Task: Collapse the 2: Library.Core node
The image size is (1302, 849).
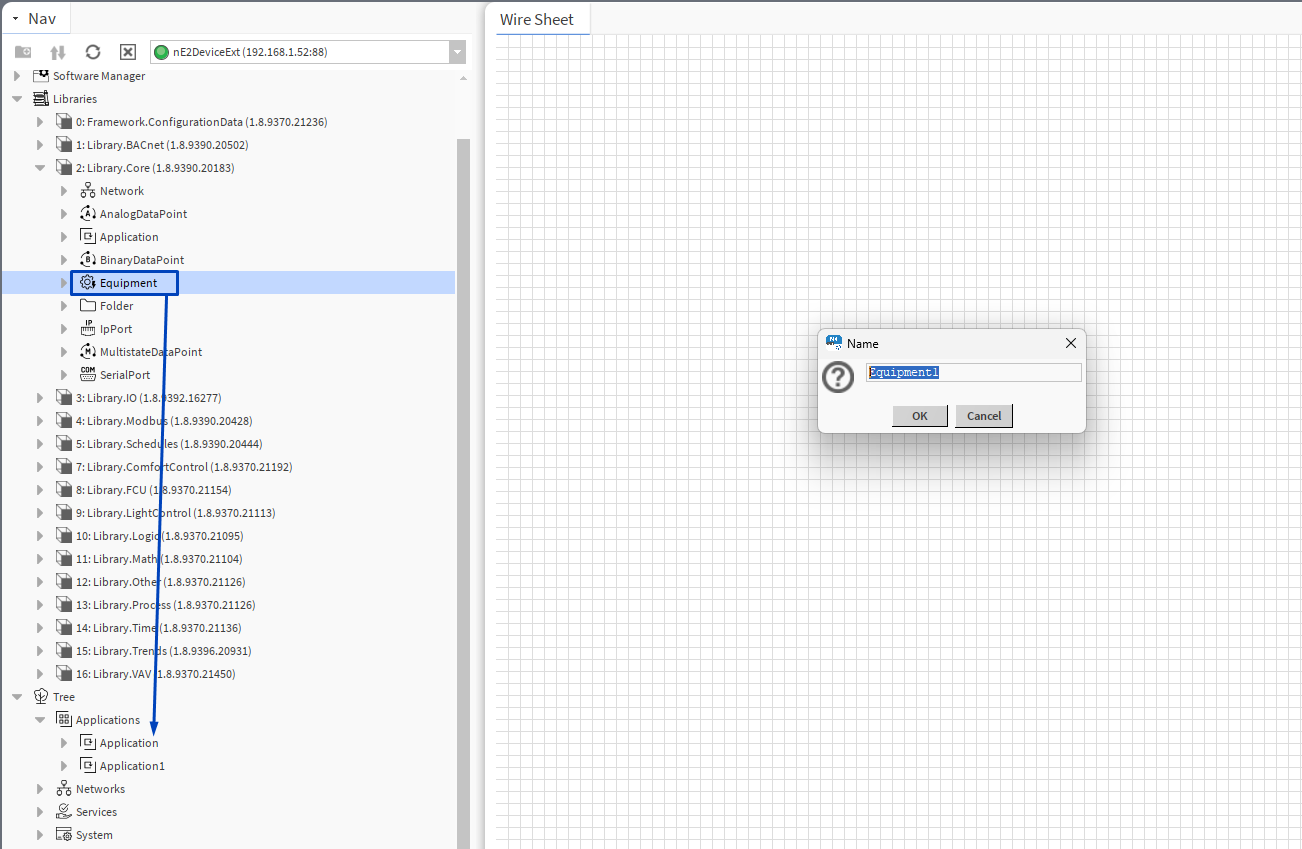Action: pos(40,168)
